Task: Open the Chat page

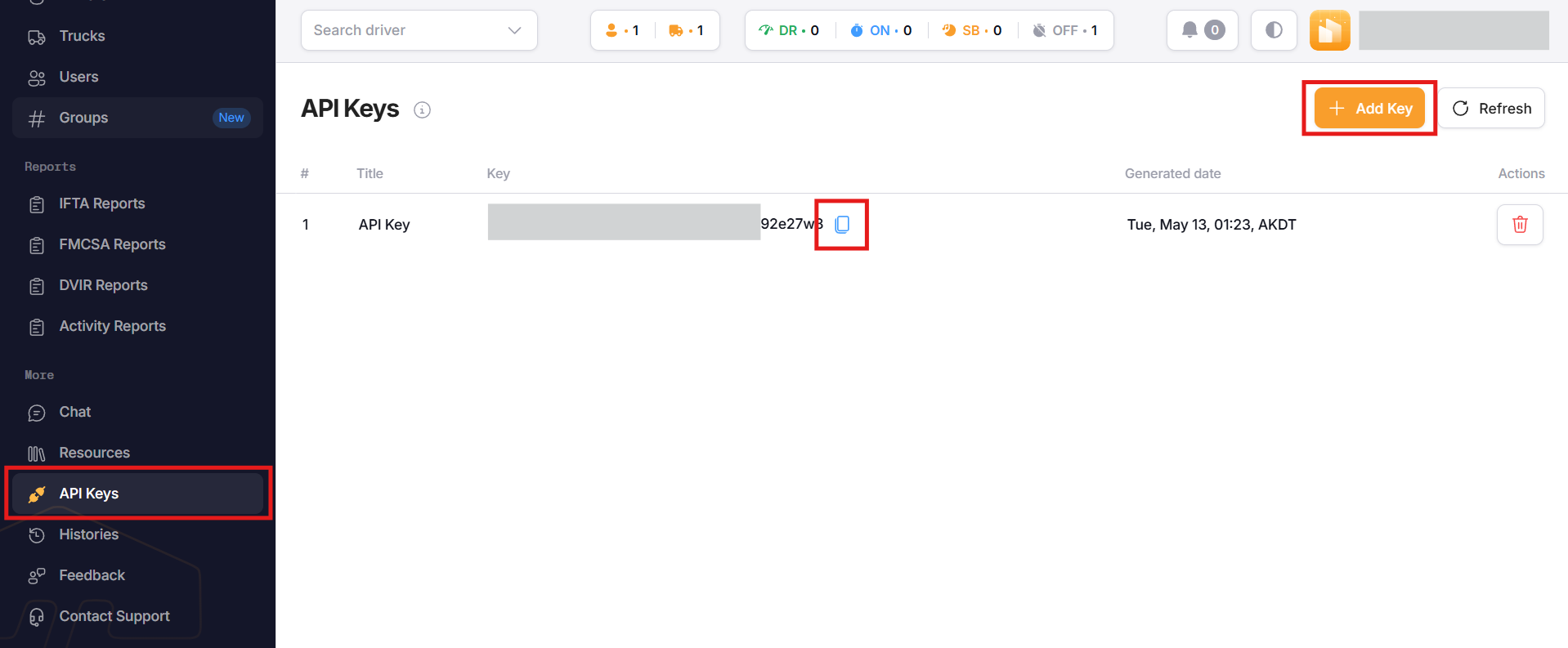Action: (74, 412)
